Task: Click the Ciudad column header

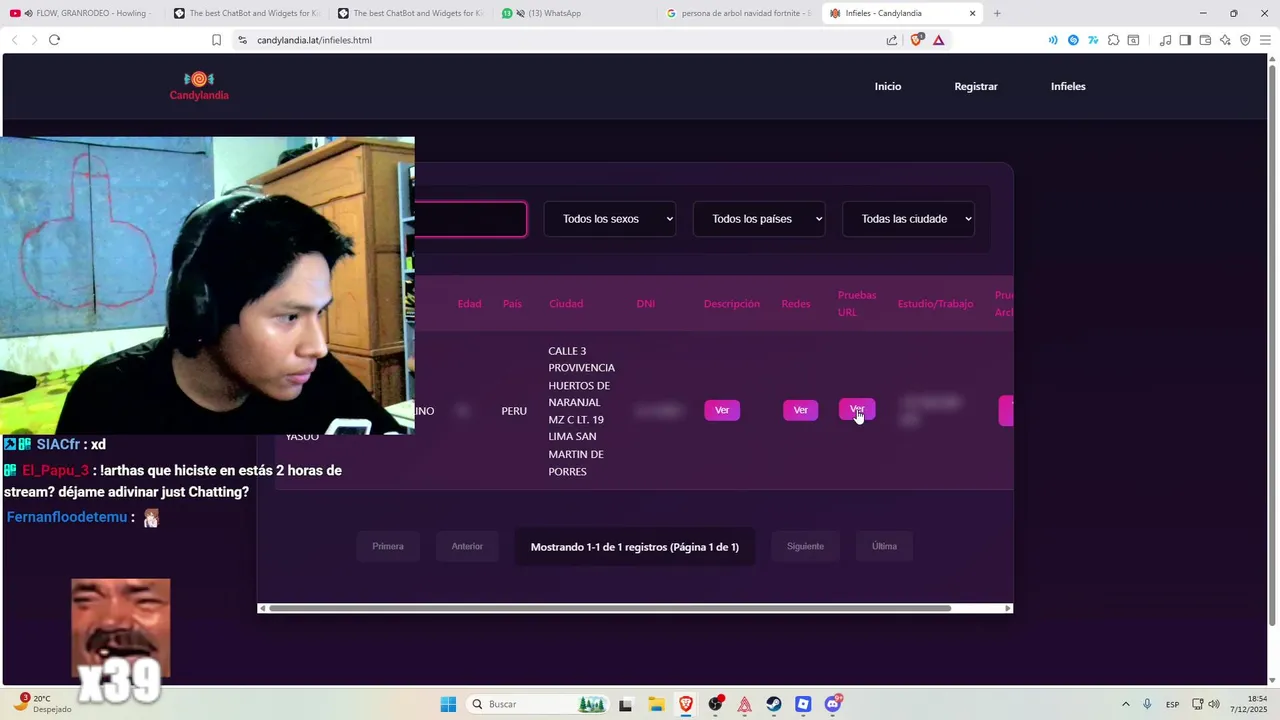Action: click(566, 304)
